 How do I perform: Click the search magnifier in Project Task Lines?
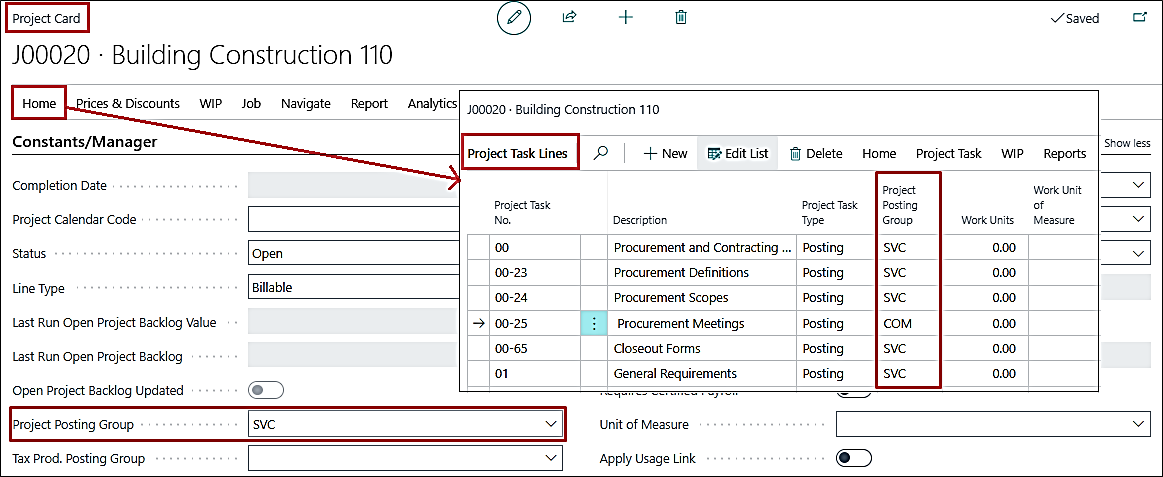(x=602, y=153)
